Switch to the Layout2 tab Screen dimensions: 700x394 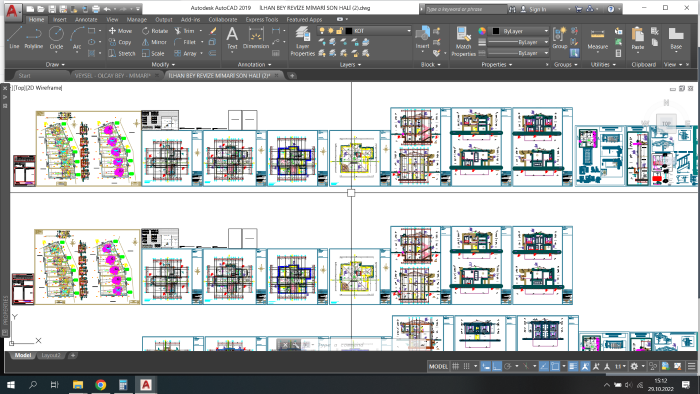[51, 355]
